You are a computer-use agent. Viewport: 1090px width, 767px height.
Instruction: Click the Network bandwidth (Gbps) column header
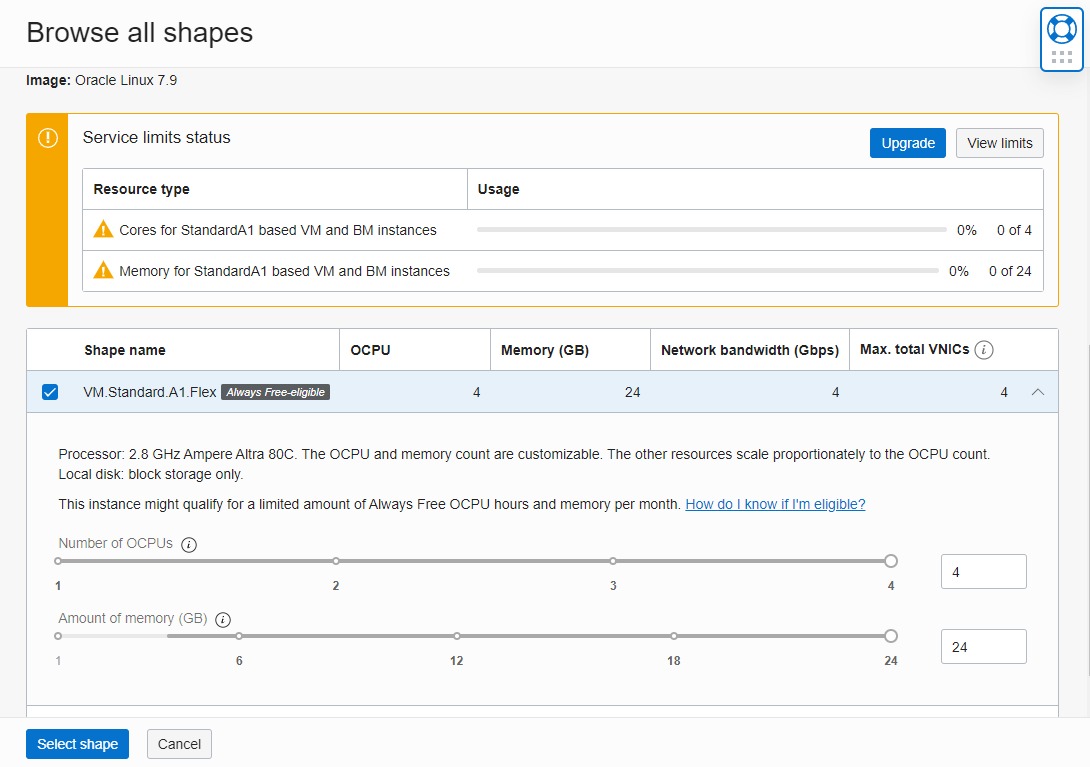[749, 350]
